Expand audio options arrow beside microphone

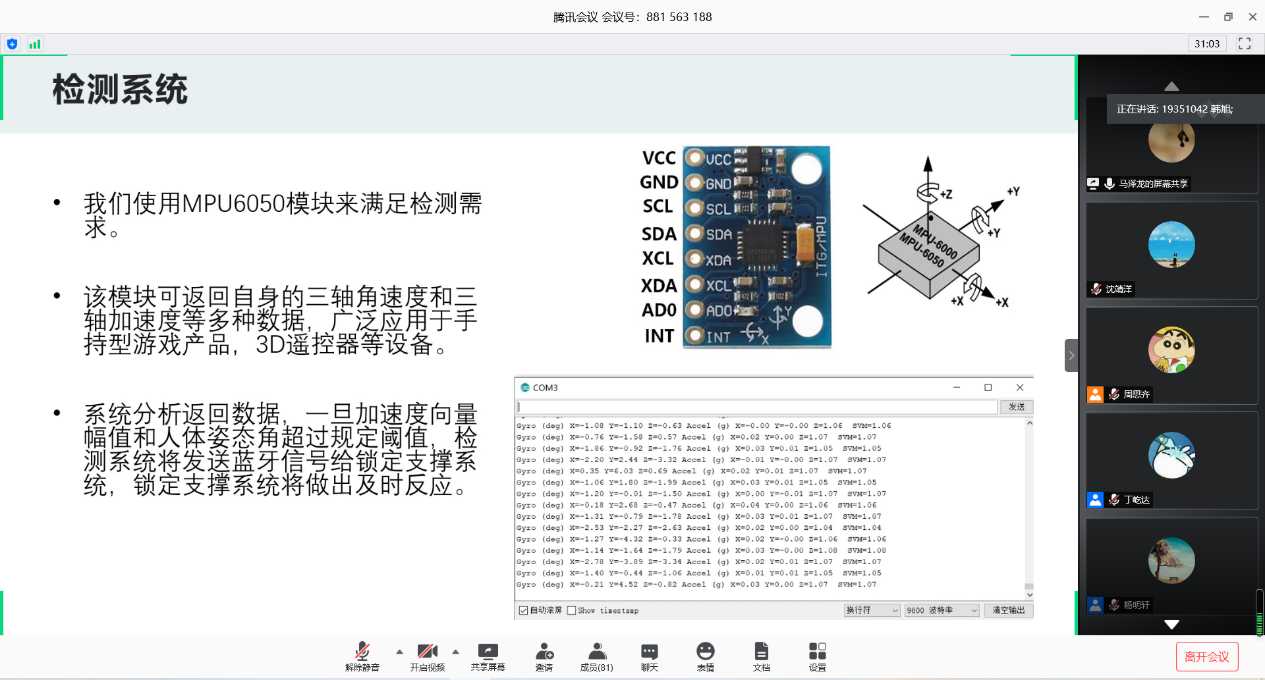click(399, 650)
